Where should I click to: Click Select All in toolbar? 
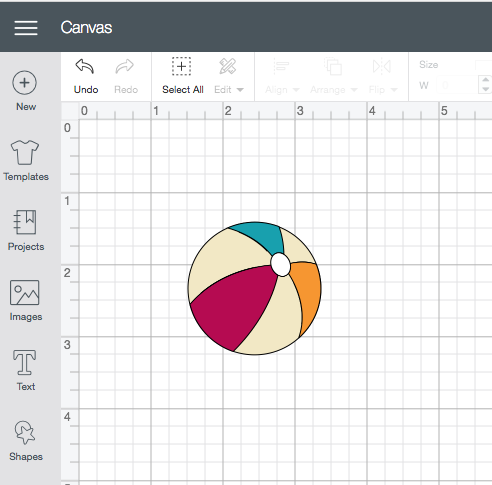pos(182,76)
